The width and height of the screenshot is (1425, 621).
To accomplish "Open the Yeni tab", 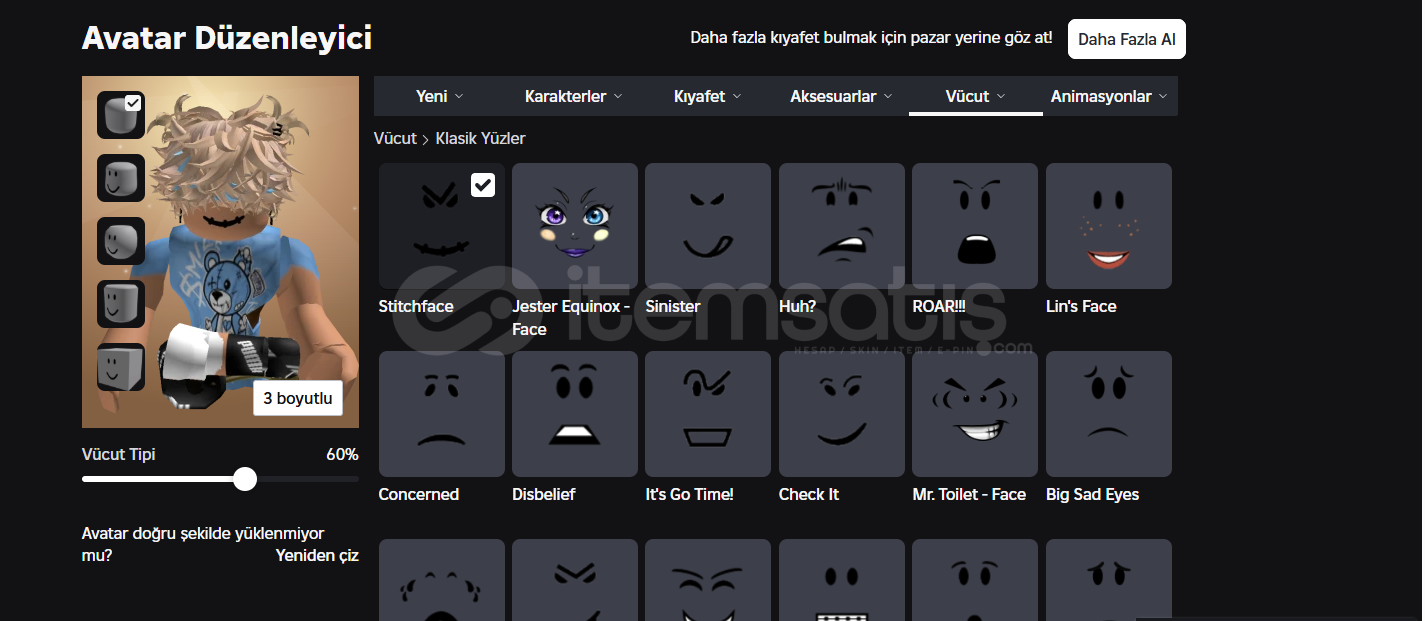I will pos(440,96).
